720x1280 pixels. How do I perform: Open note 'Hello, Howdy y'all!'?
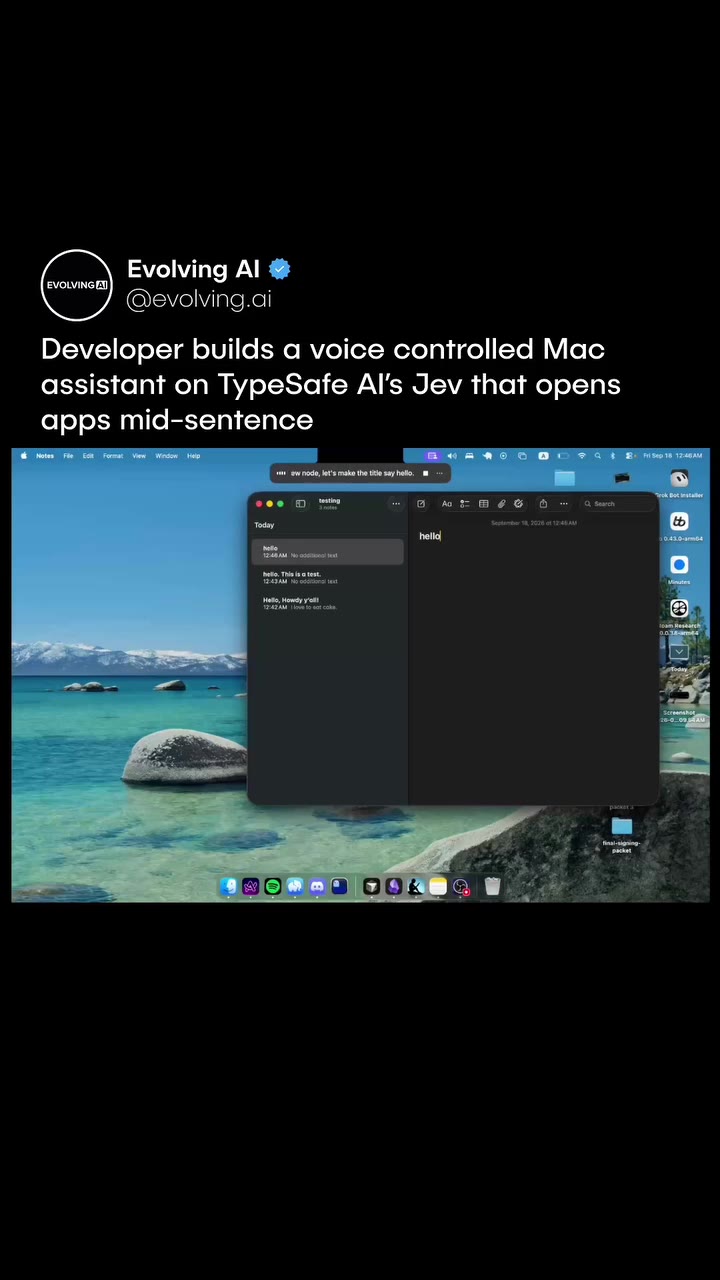(x=328, y=603)
